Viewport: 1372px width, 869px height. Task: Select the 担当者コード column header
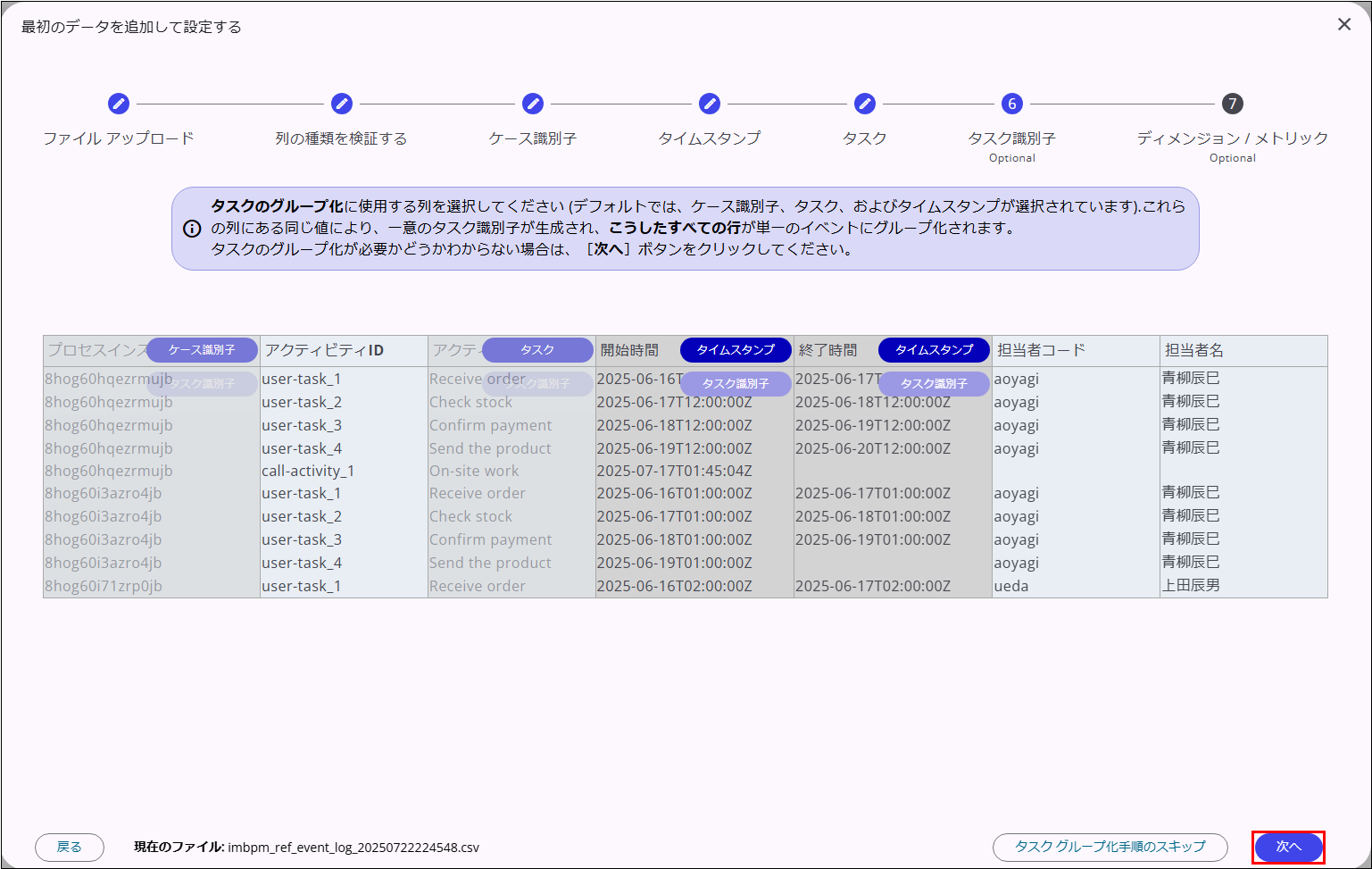pos(1041,350)
